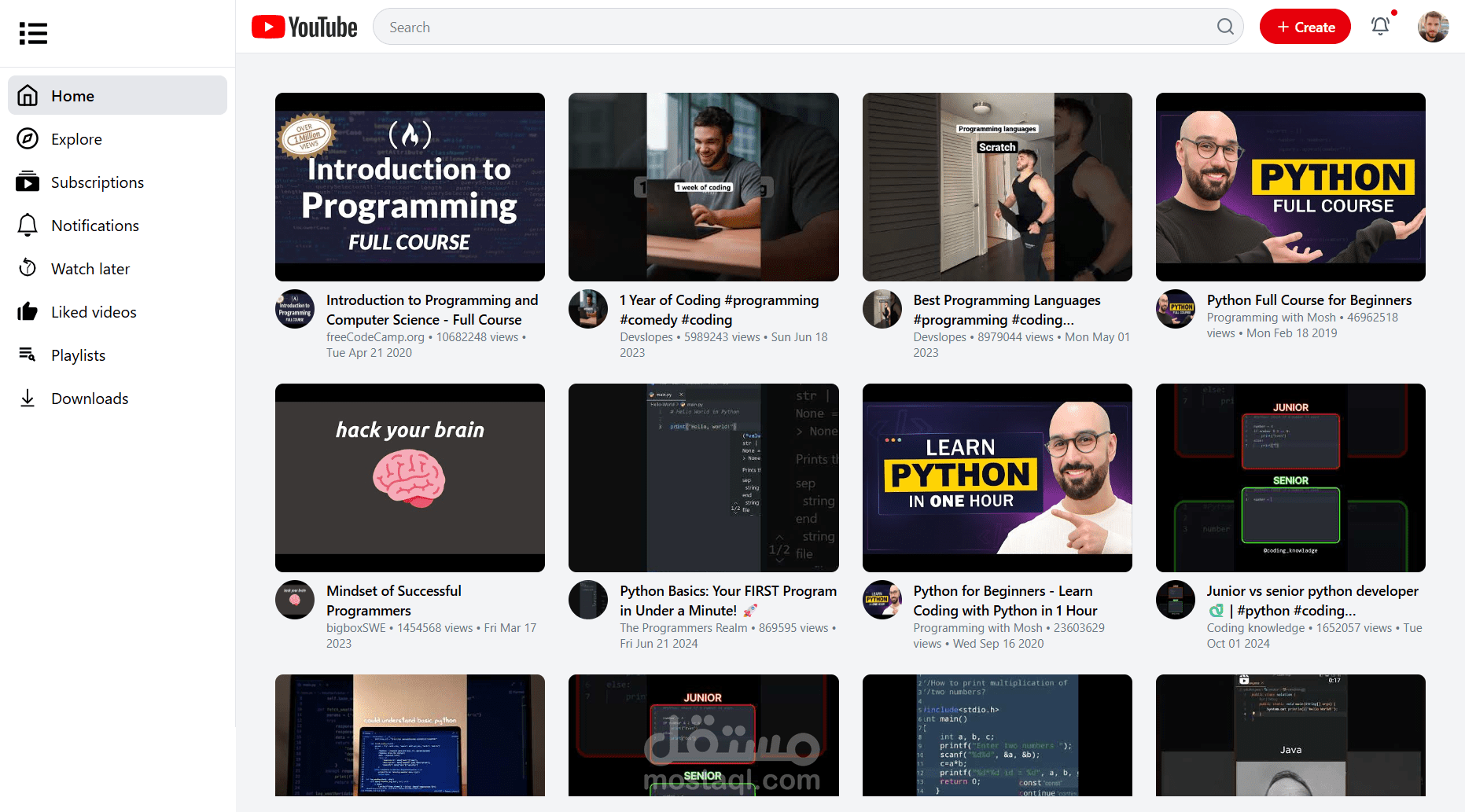This screenshot has width=1465, height=812.
Task: Open Explore page
Action: [117, 138]
